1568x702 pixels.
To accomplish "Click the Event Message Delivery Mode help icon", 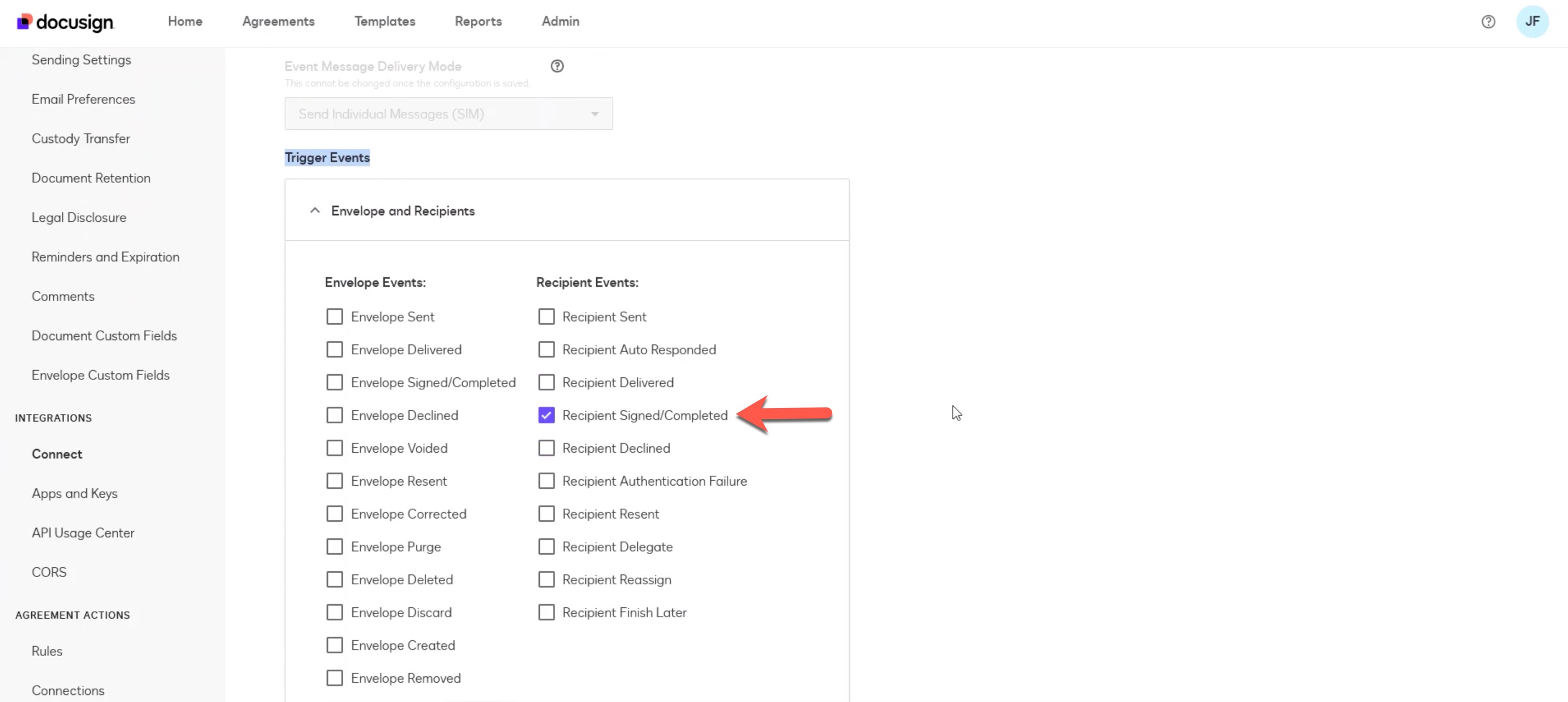I will coord(556,66).
